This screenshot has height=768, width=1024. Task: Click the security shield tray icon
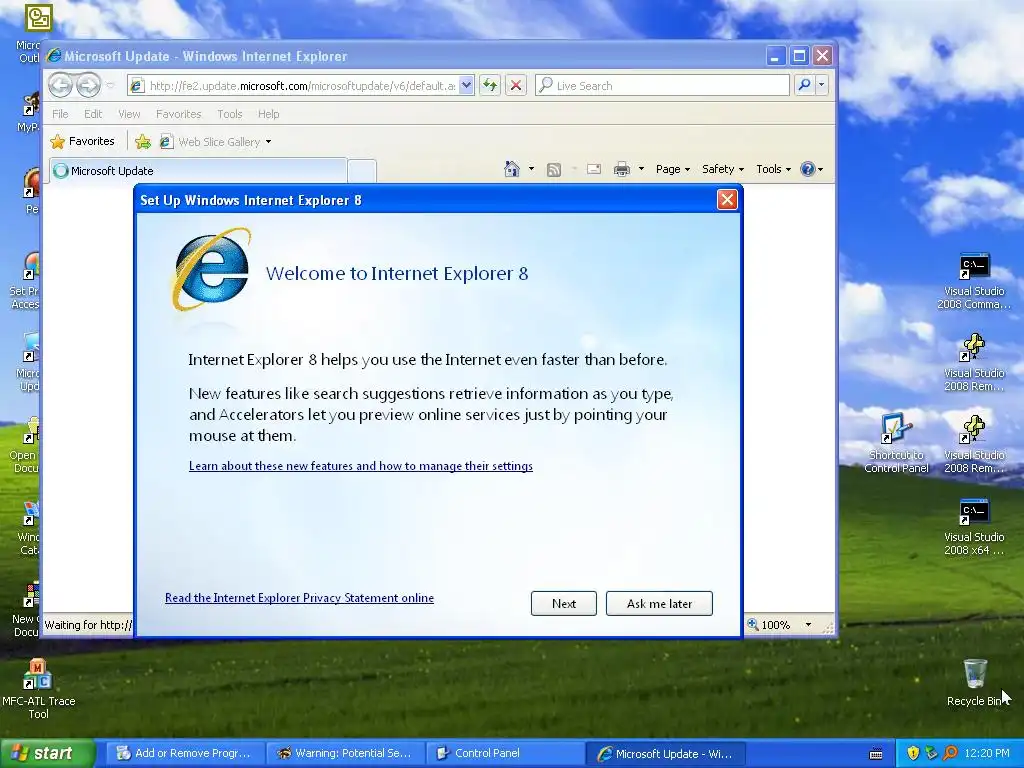point(913,753)
